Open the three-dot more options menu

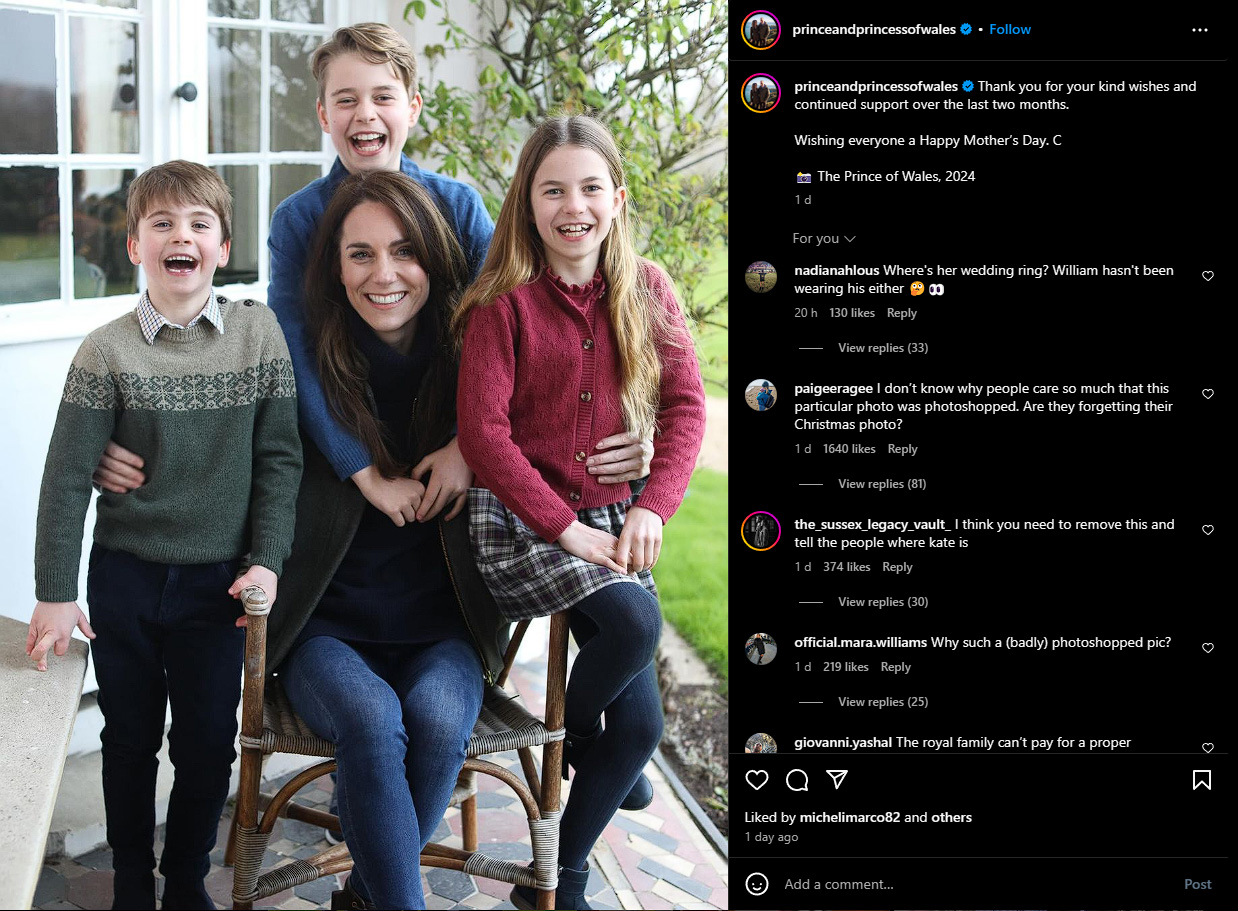click(x=1200, y=30)
